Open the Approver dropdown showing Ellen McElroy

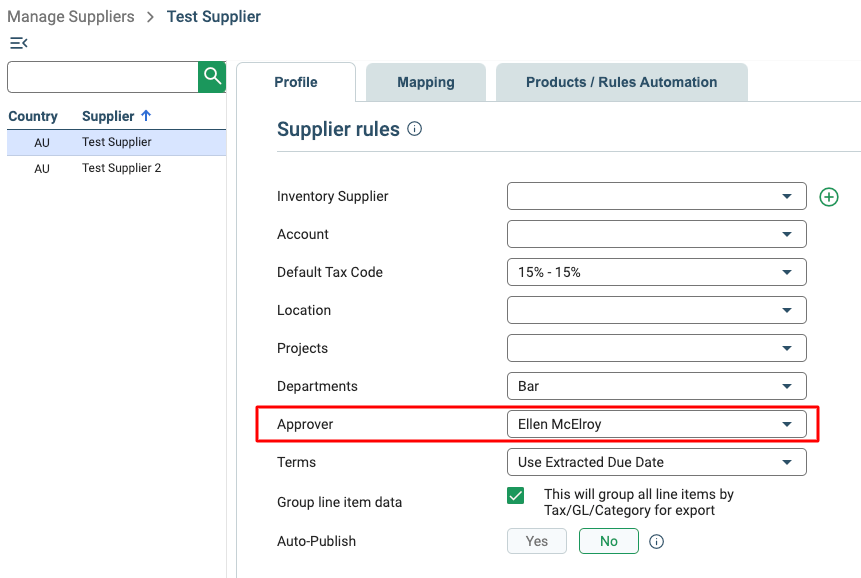point(657,424)
